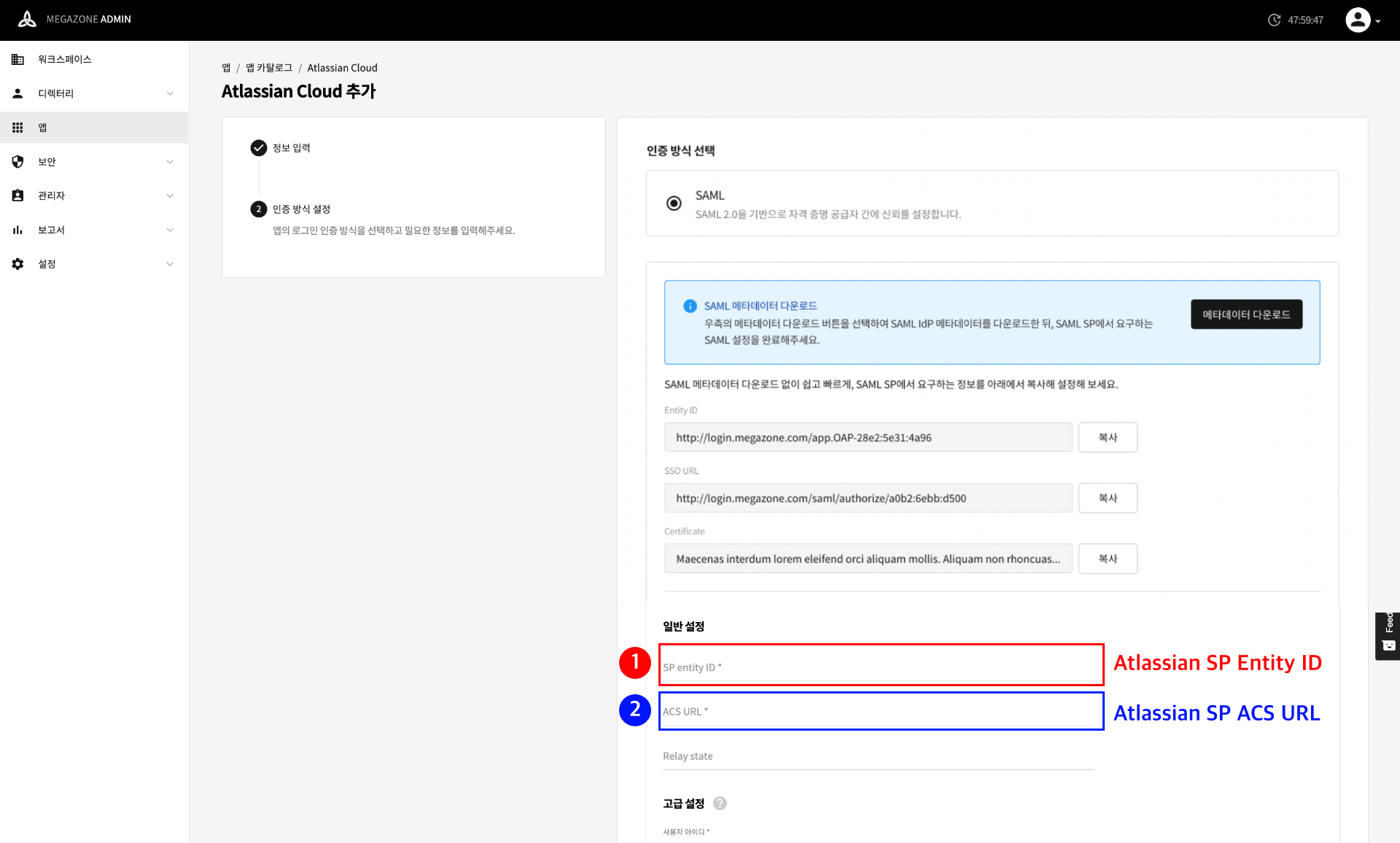Screen dimensions: 1400x843
Task: Click the 정보 입력 step label
Action: (x=292, y=148)
